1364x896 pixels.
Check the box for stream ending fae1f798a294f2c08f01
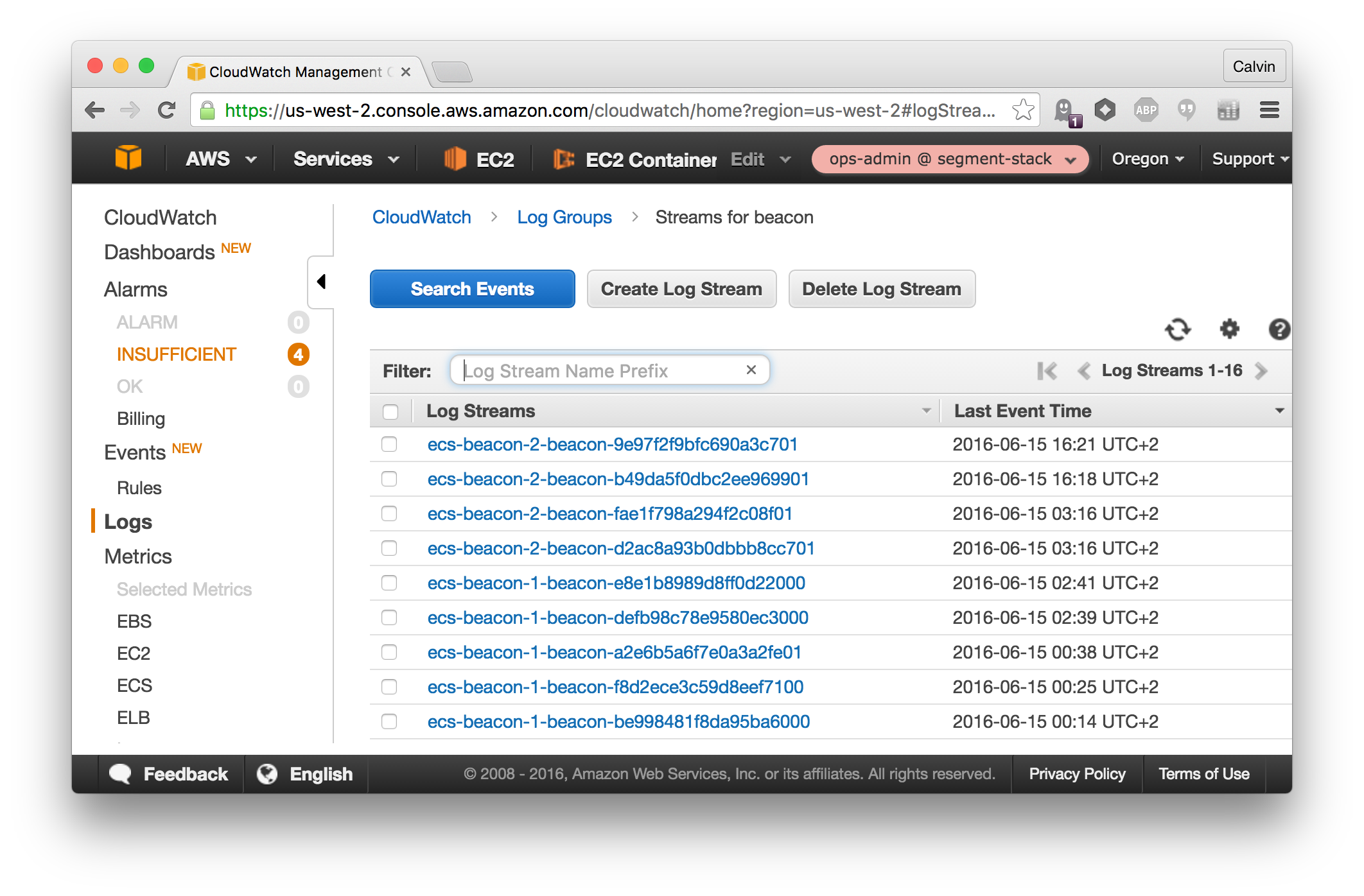[x=389, y=513]
